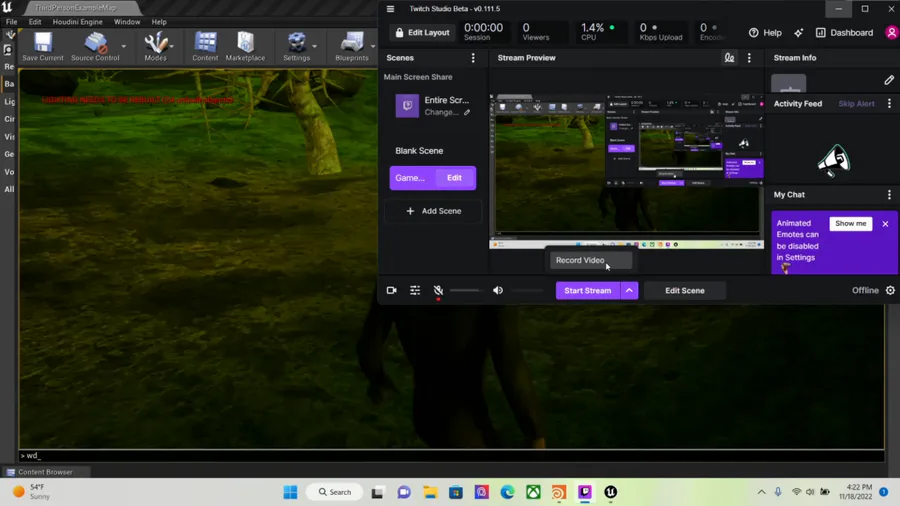Select the Game scene

410,178
